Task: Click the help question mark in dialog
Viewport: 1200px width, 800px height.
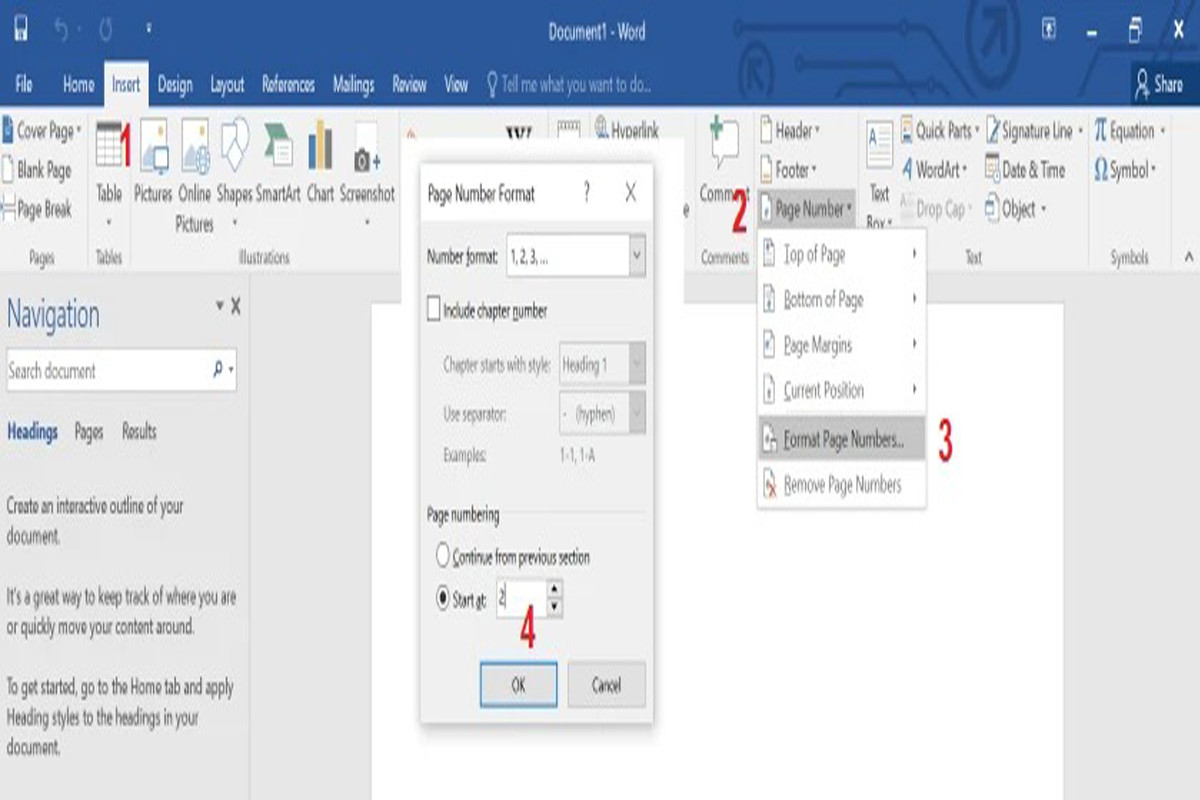Action: click(586, 192)
